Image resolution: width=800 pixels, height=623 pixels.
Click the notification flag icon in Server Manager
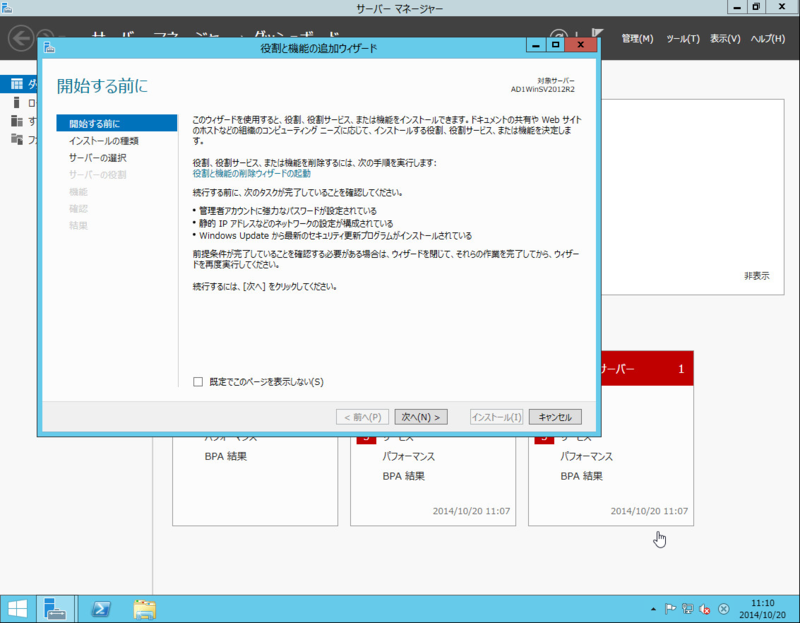[595, 32]
